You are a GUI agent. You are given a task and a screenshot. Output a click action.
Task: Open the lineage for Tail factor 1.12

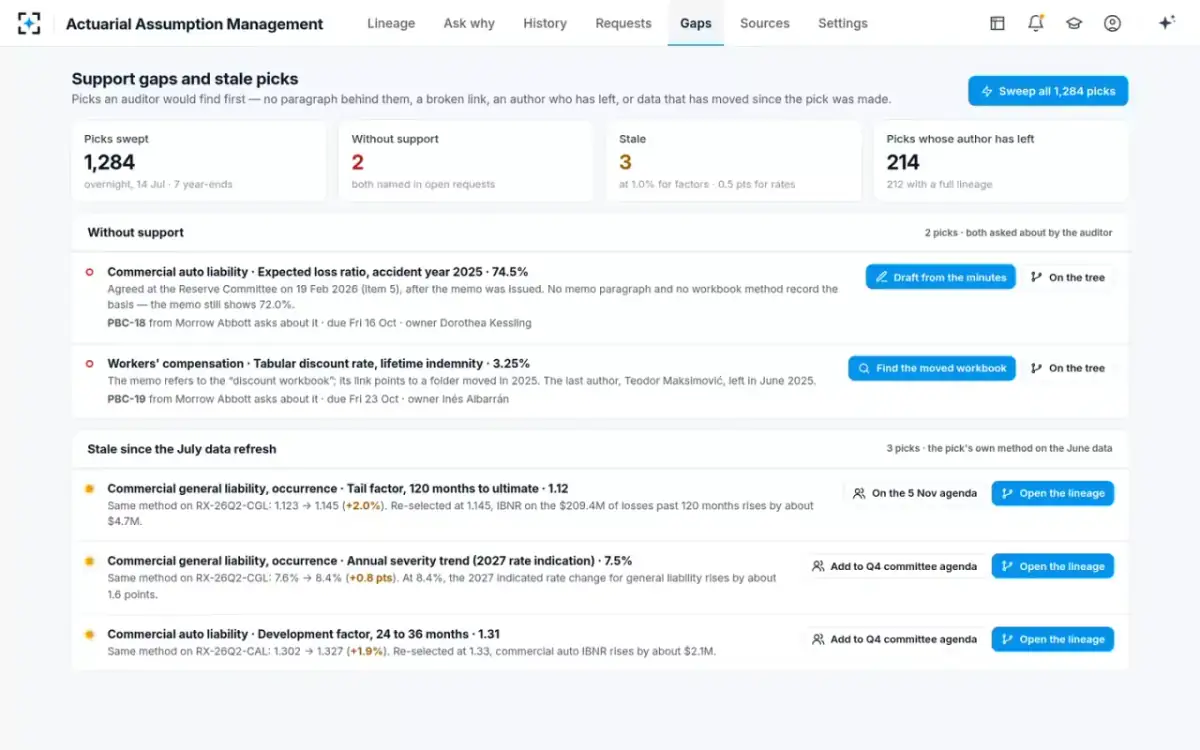pos(1053,493)
